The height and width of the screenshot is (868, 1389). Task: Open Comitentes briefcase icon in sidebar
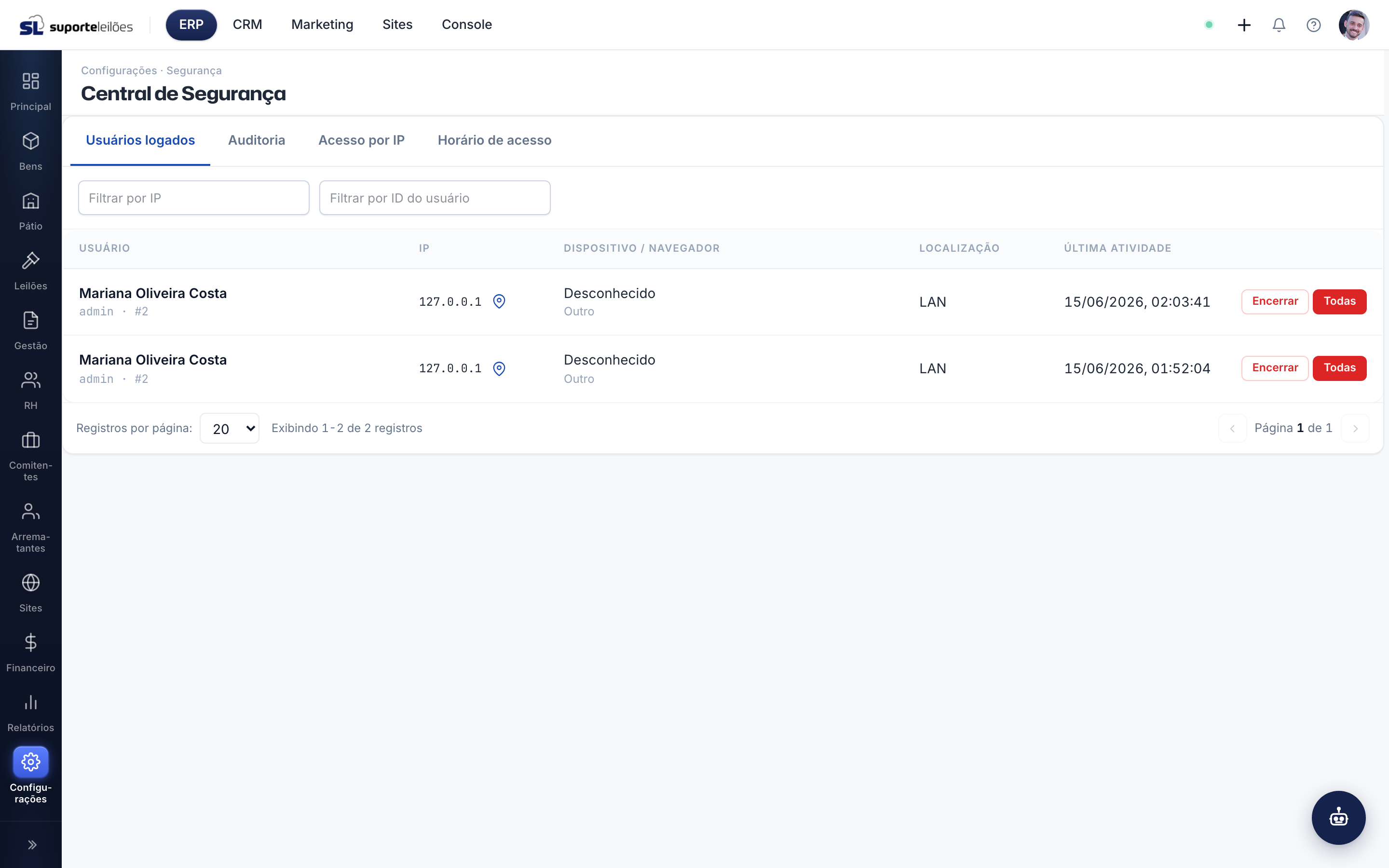click(30, 440)
